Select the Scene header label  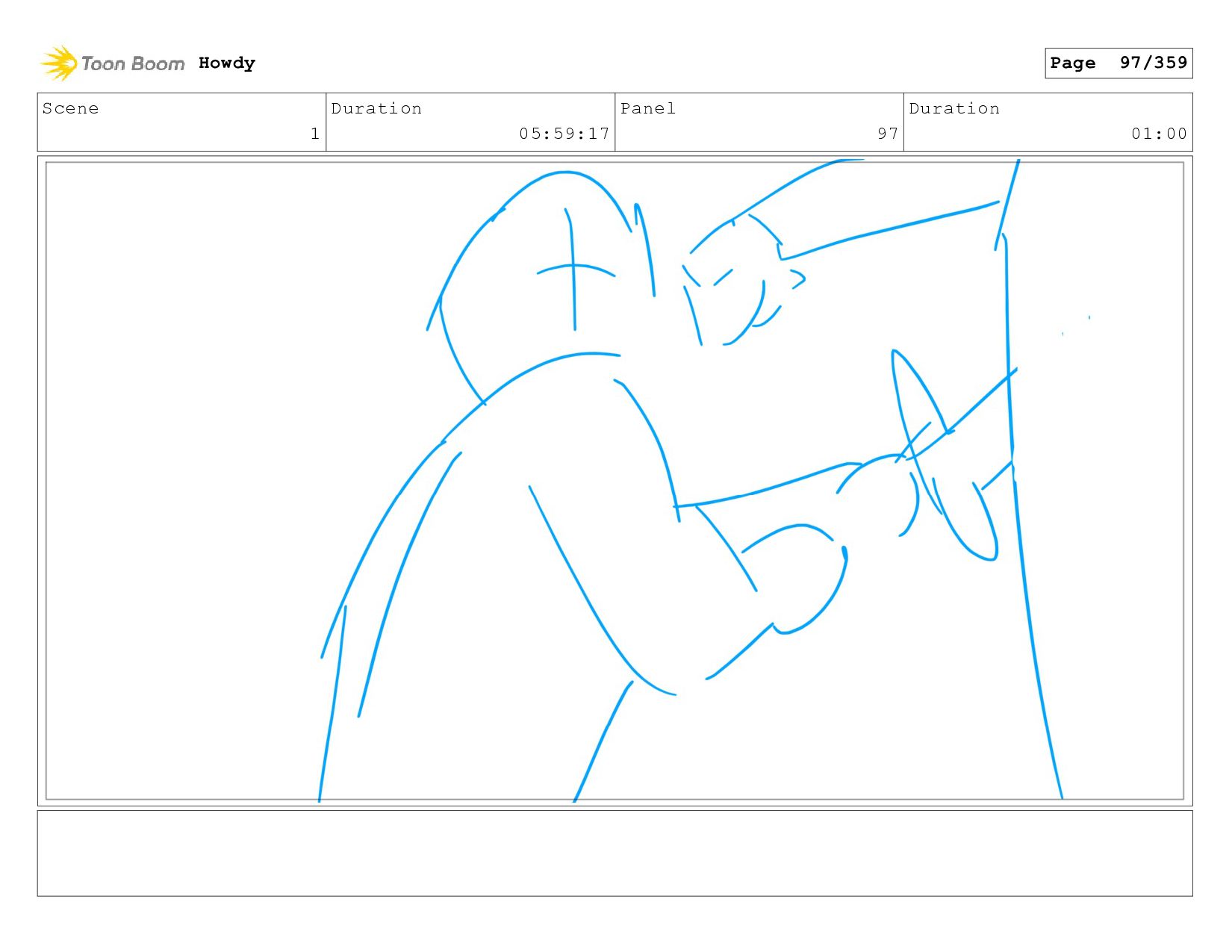click(71, 108)
